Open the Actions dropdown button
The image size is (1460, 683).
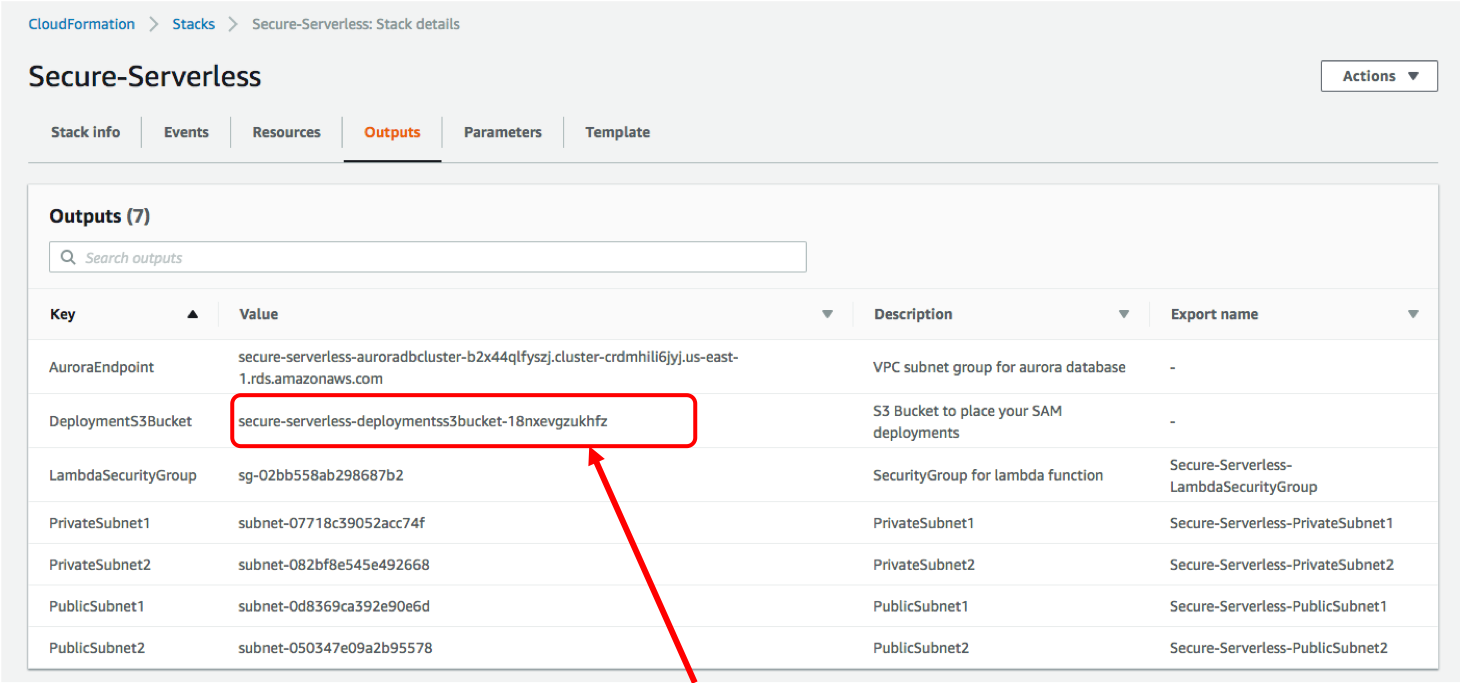pos(1379,76)
